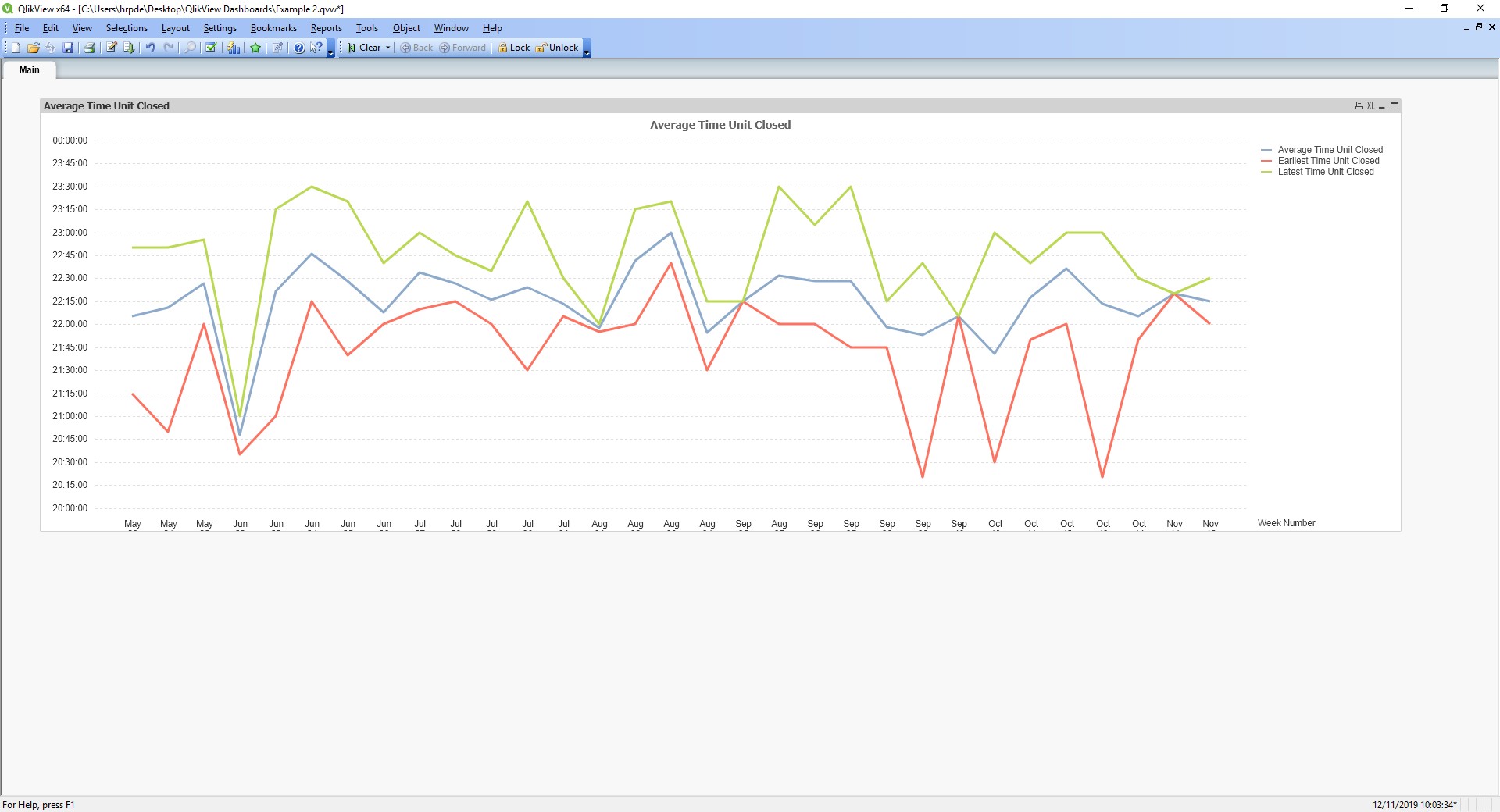
Task: Open Help Topics question mark icon
Action: 299,48
